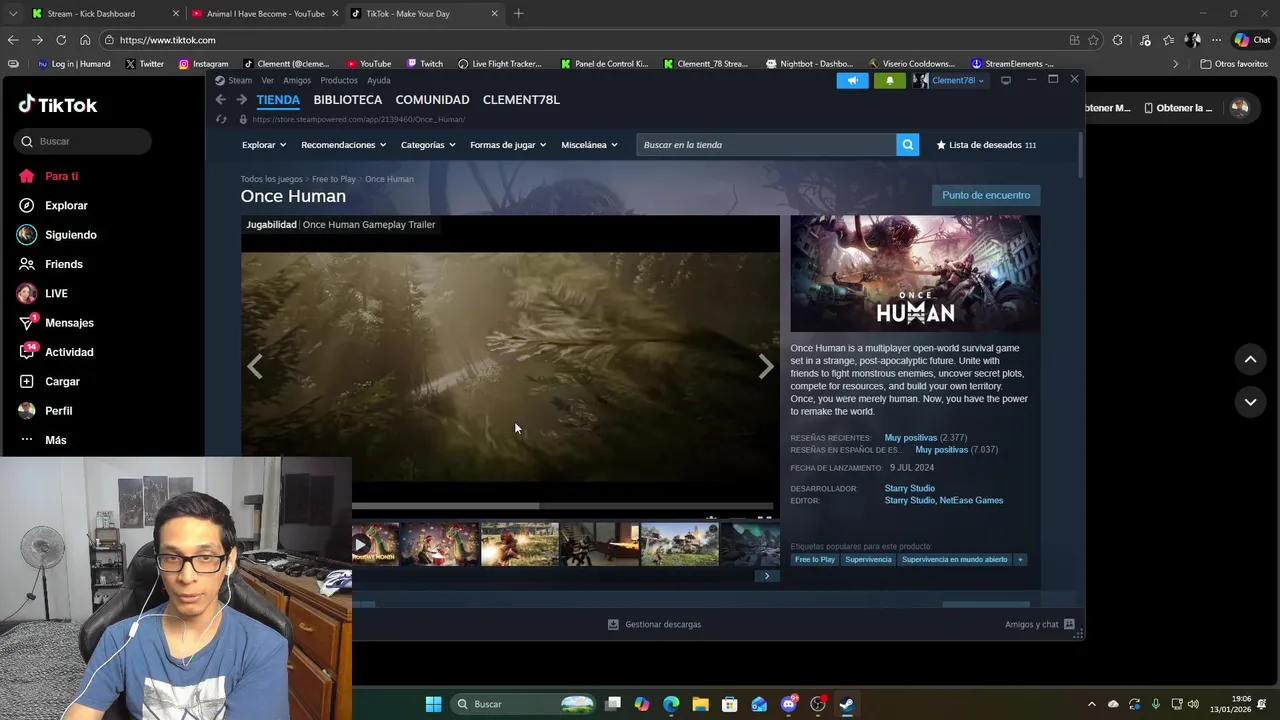The height and width of the screenshot is (720, 1280).
Task: Expand more popular tags plus button
Action: click(x=1020, y=560)
